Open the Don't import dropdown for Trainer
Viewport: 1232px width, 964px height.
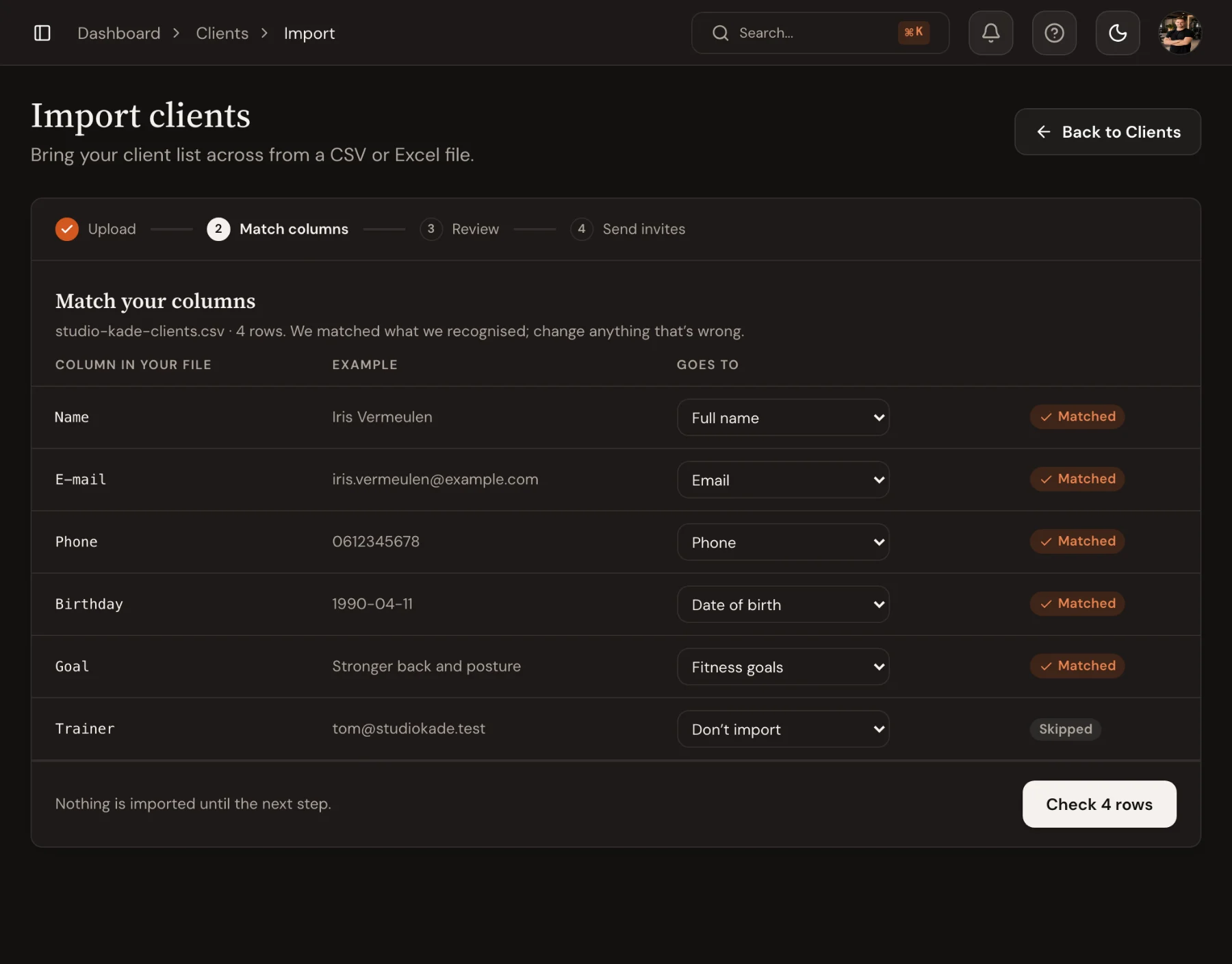point(783,729)
